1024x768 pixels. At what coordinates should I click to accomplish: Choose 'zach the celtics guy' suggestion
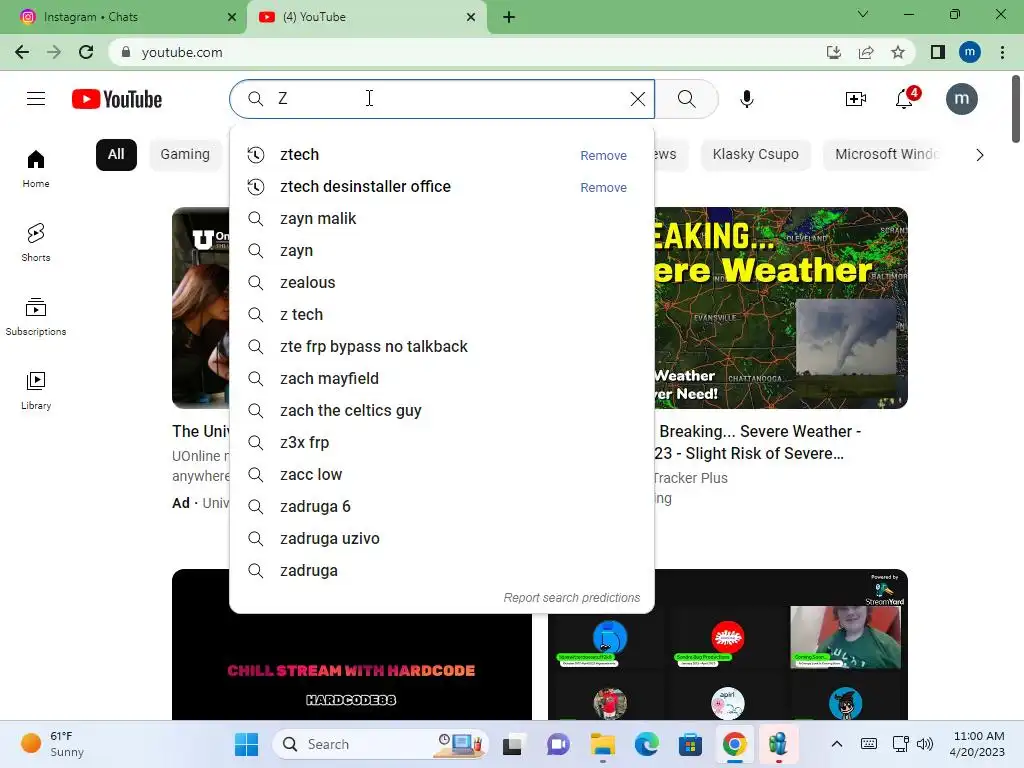pyautogui.click(x=441, y=411)
